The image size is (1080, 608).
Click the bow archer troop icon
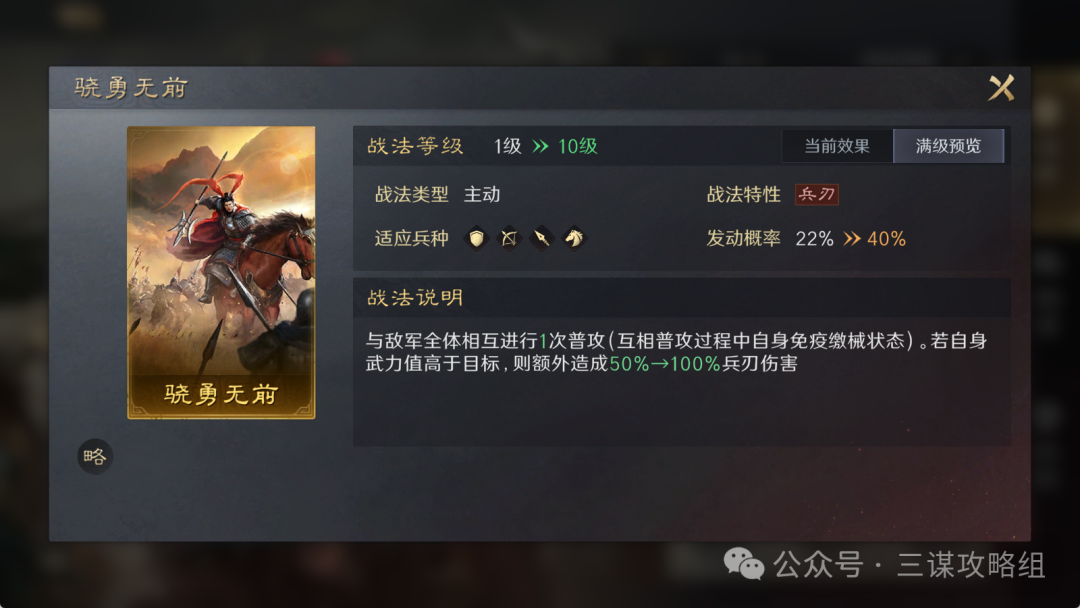[x=509, y=238]
